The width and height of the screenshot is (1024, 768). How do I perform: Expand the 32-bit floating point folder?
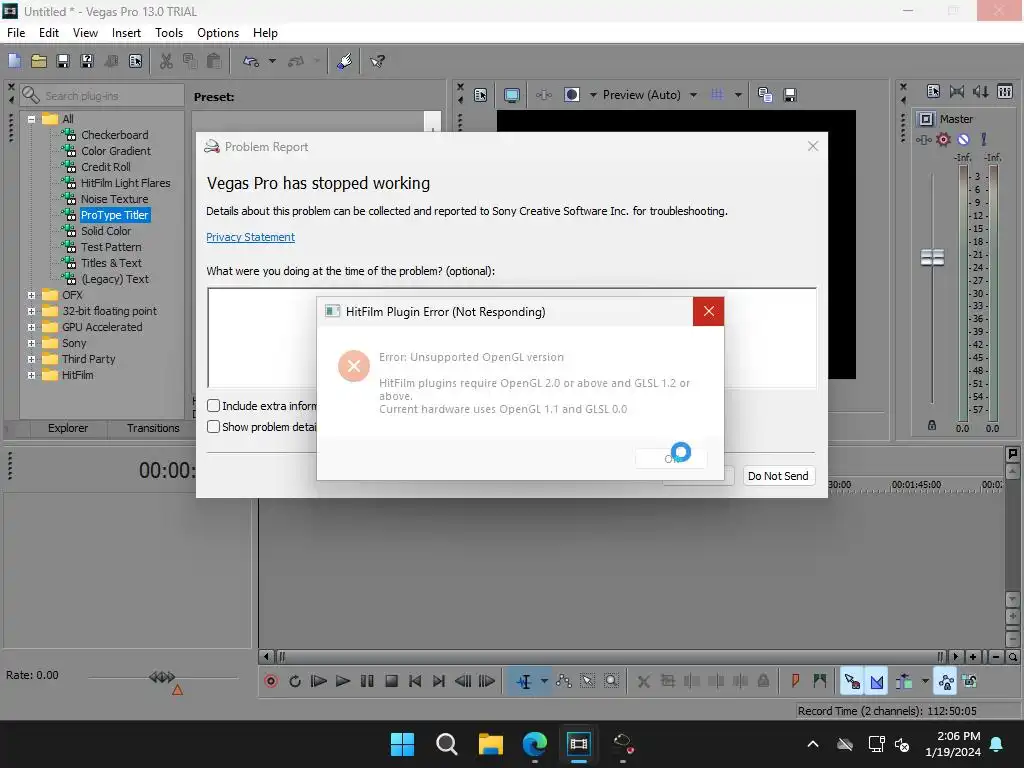click(31, 312)
